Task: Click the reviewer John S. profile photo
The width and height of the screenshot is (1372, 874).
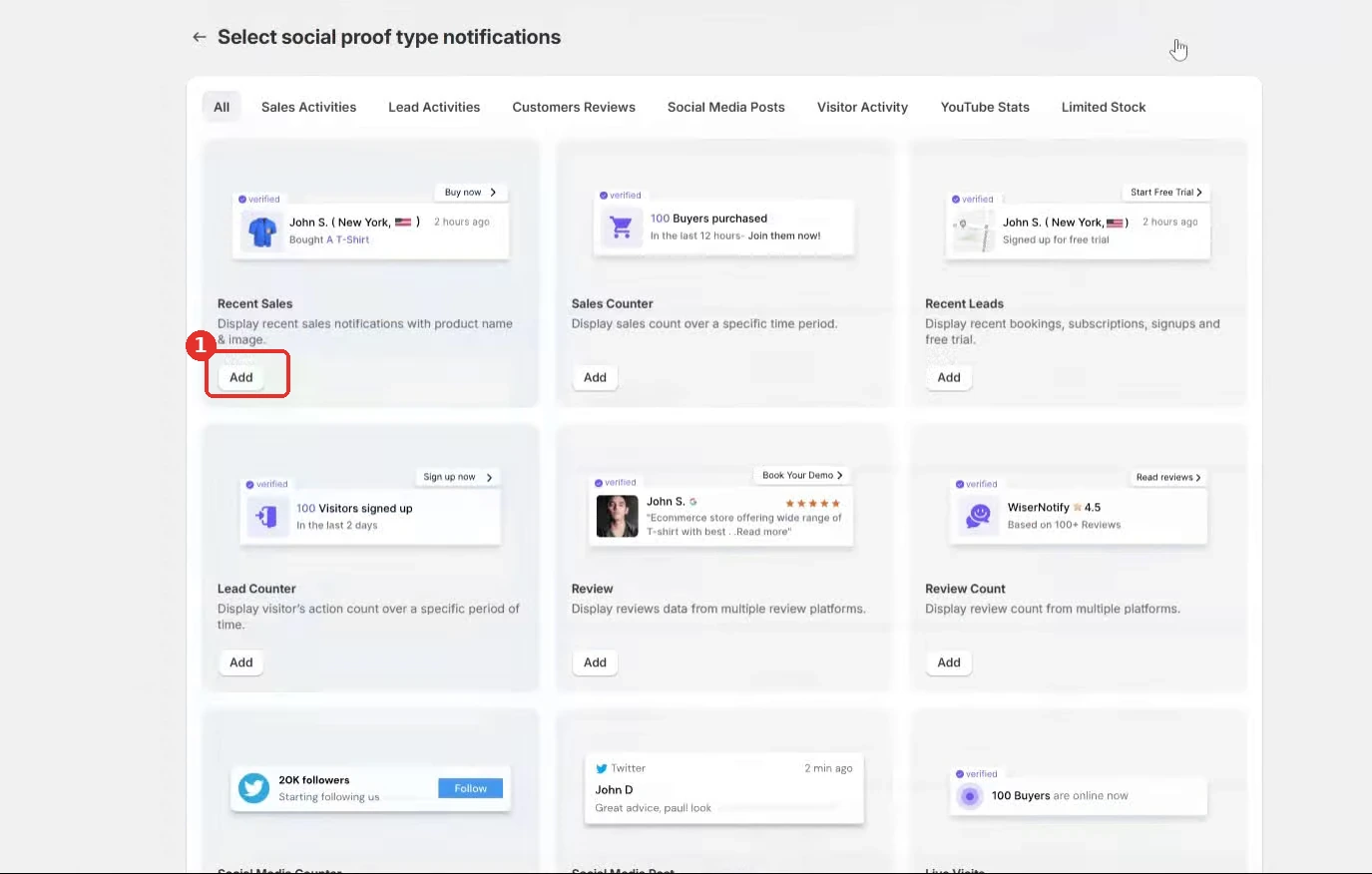Action: 617,516
